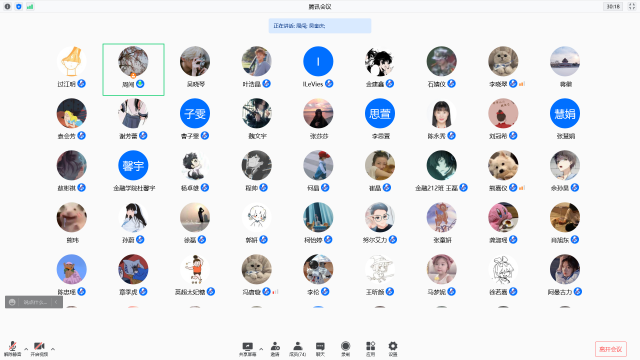Open the emoji icon in chat box
640x360 pixels.
pos(12,302)
